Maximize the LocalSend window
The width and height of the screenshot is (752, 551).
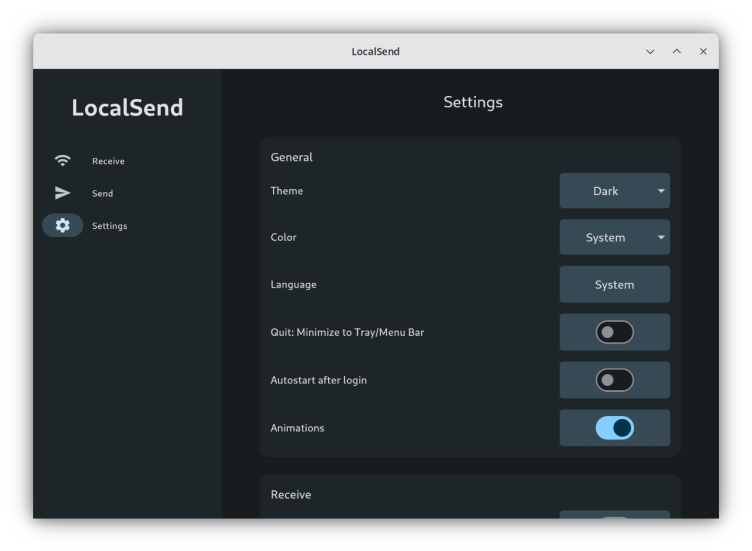(x=677, y=52)
